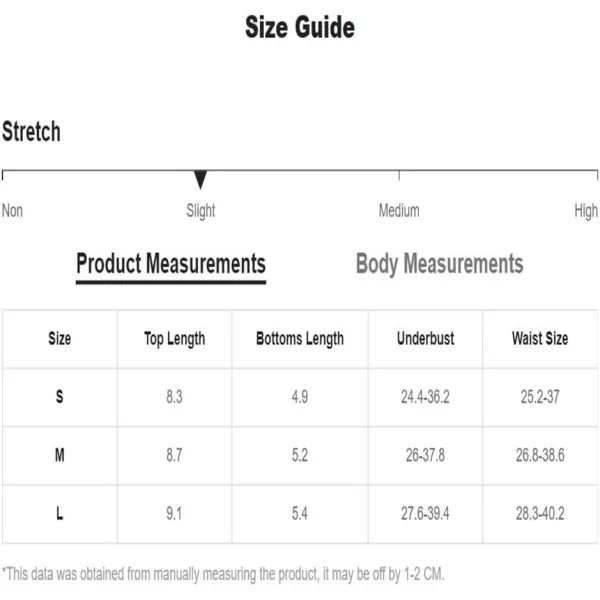The image size is (600, 600).
Task: Click the Size Guide heading
Action: coord(300,28)
